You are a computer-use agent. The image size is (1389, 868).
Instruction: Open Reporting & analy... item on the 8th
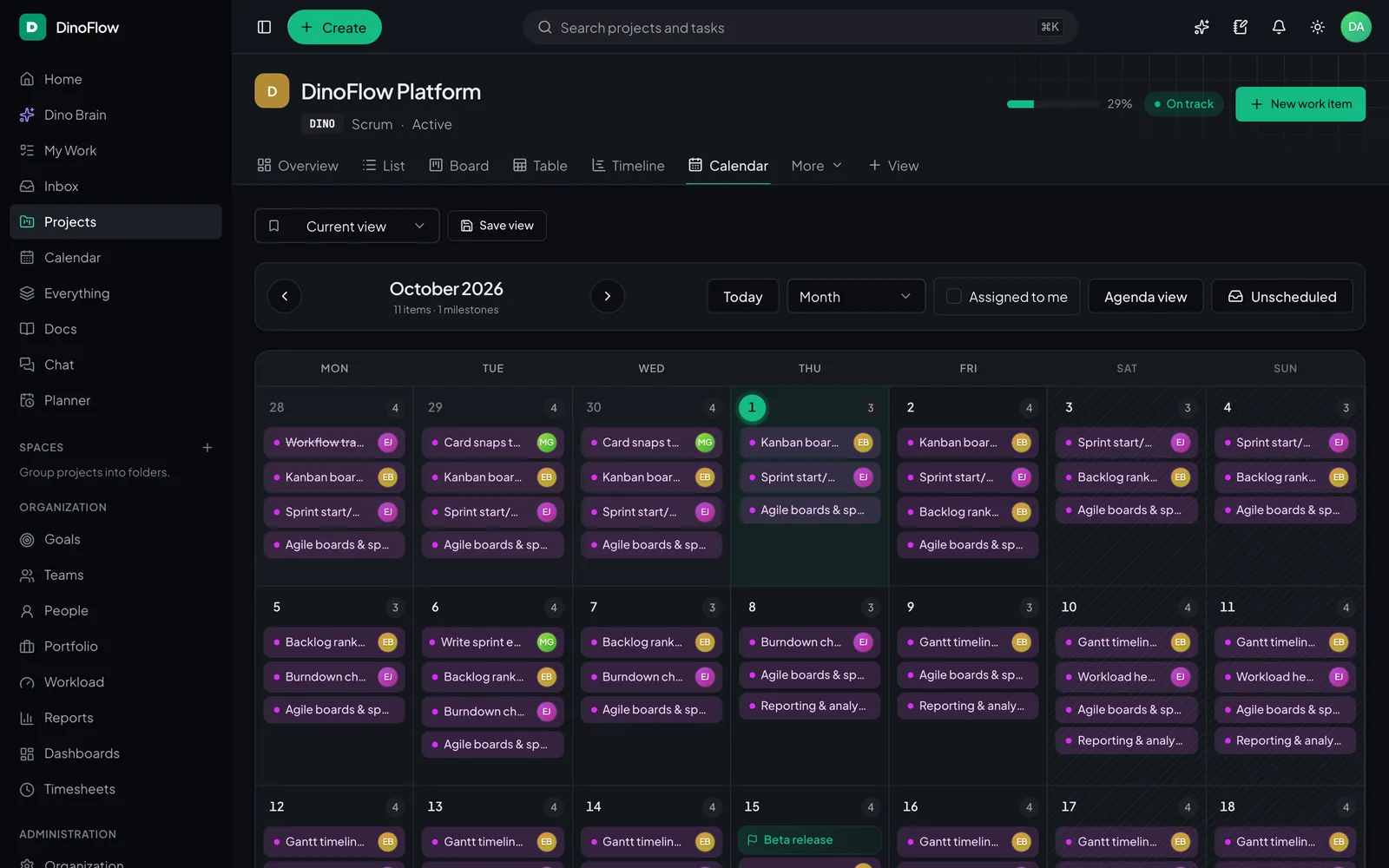809,706
